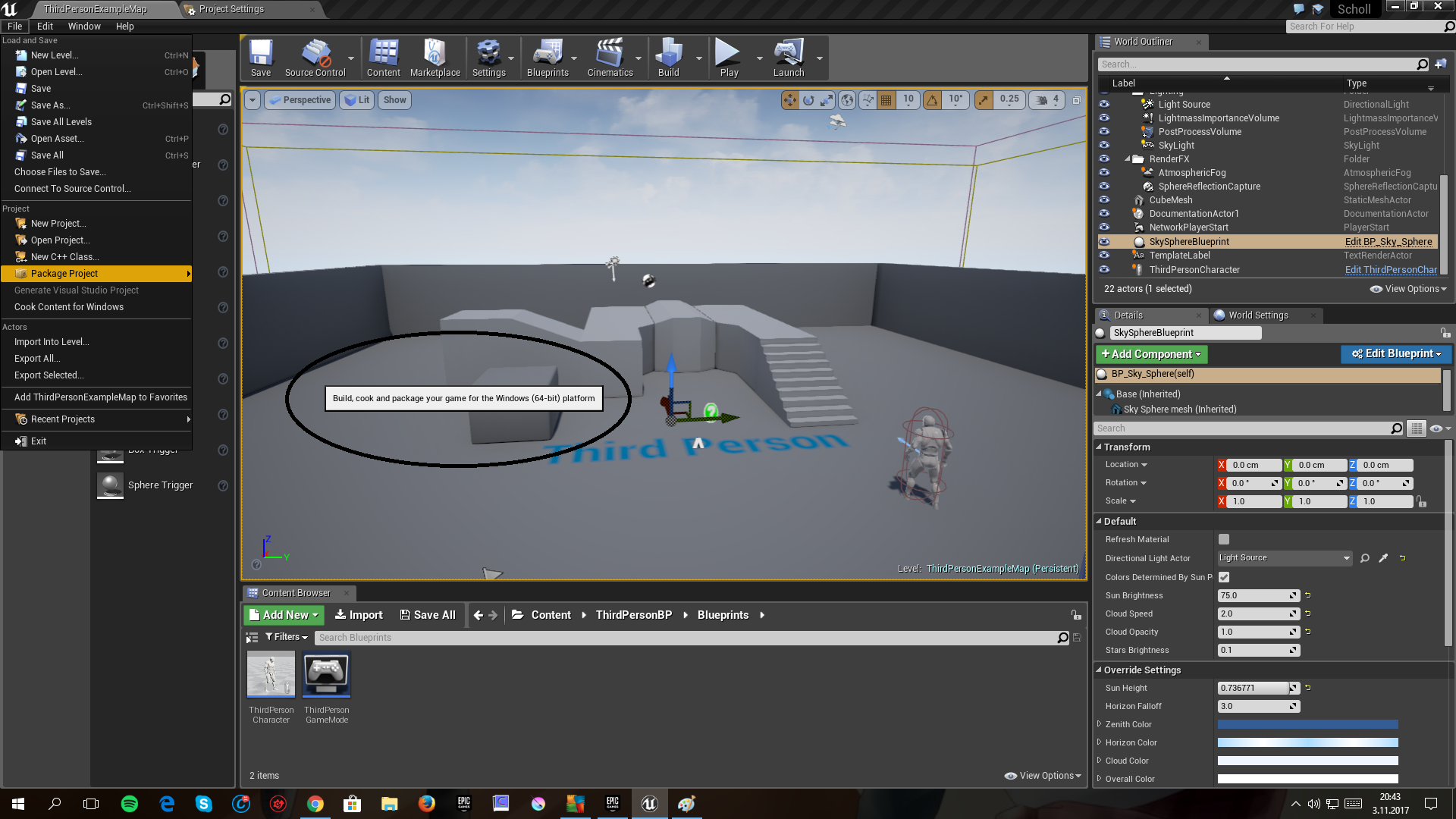
Task: Open the Marketplace toolbar icon
Action: 435,58
